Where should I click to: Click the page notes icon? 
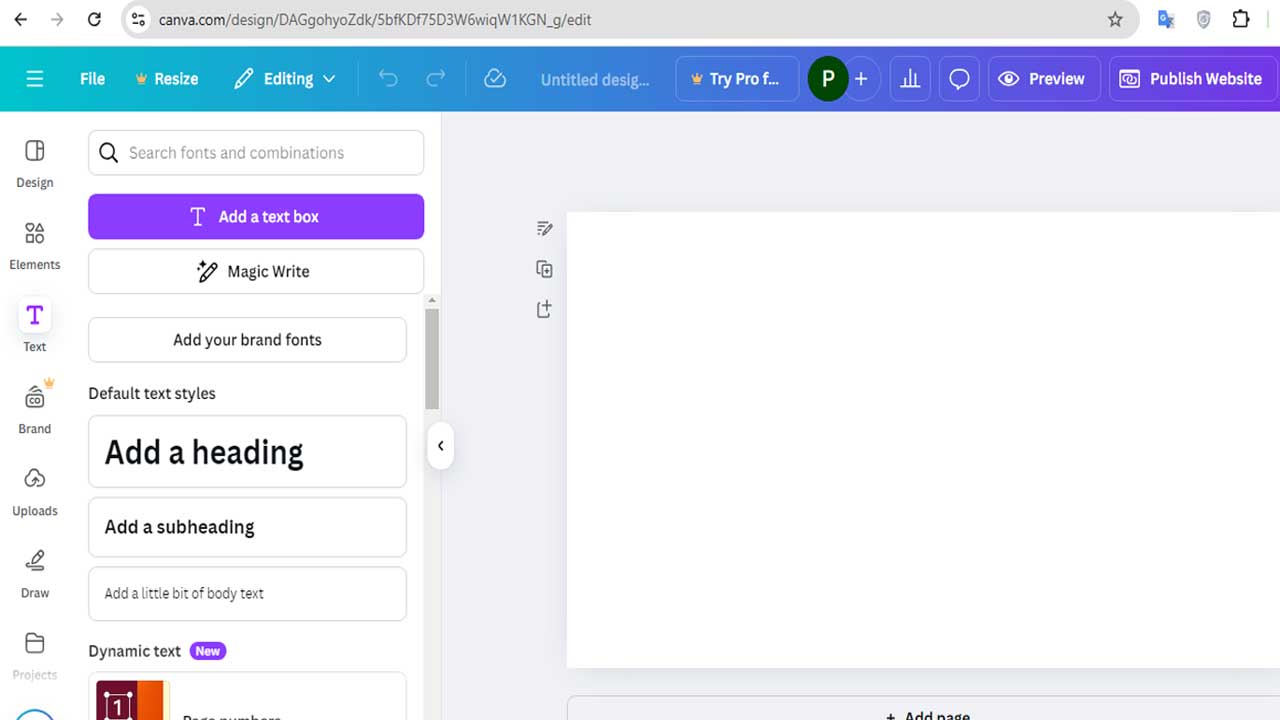[544, 229]
